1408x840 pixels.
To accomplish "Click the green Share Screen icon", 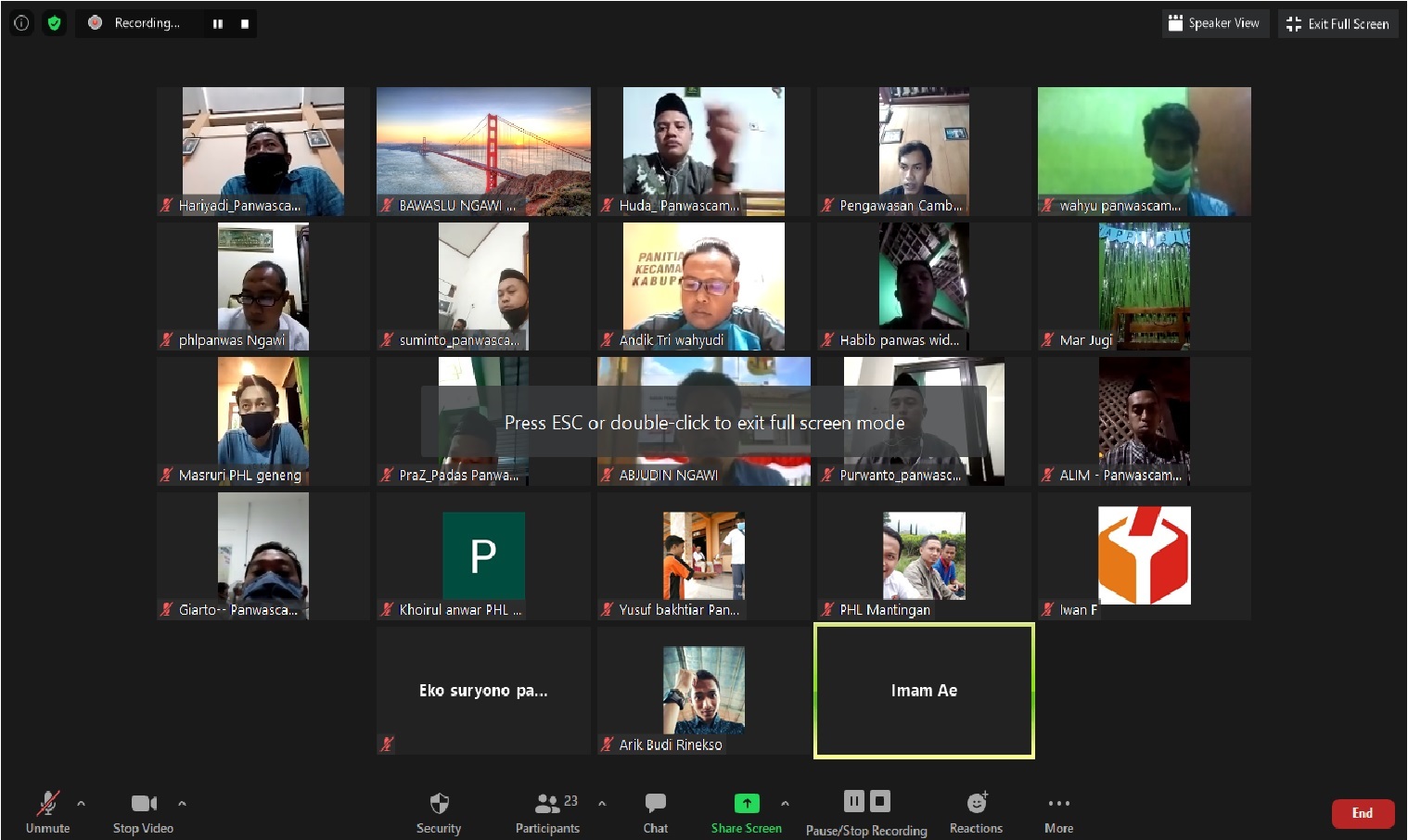I will pos(746,803).
